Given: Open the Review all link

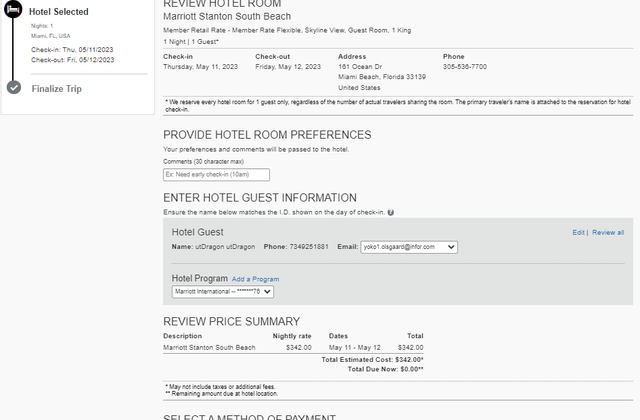Looking at the screenshot, I should (608, 232).
